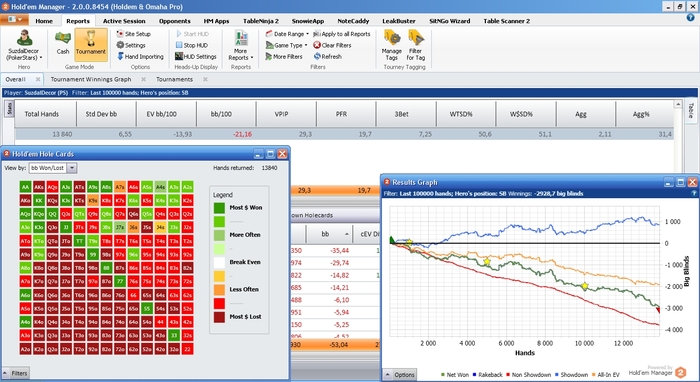
Task: Open SitNGo Wizard tab
Action: coord(450,21)
